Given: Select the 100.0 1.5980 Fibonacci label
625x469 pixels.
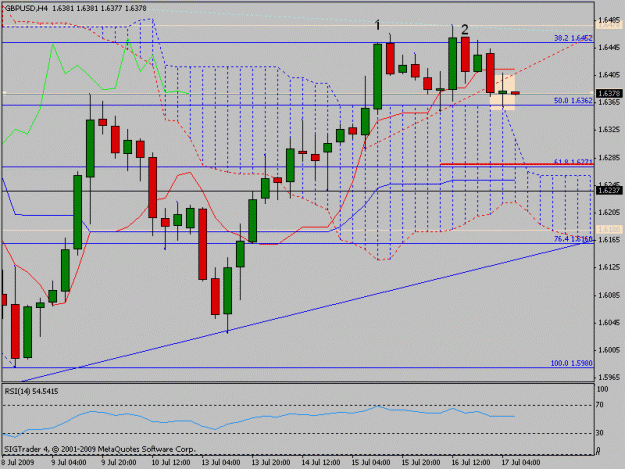Looking at the screenshot, I should 572,363.
